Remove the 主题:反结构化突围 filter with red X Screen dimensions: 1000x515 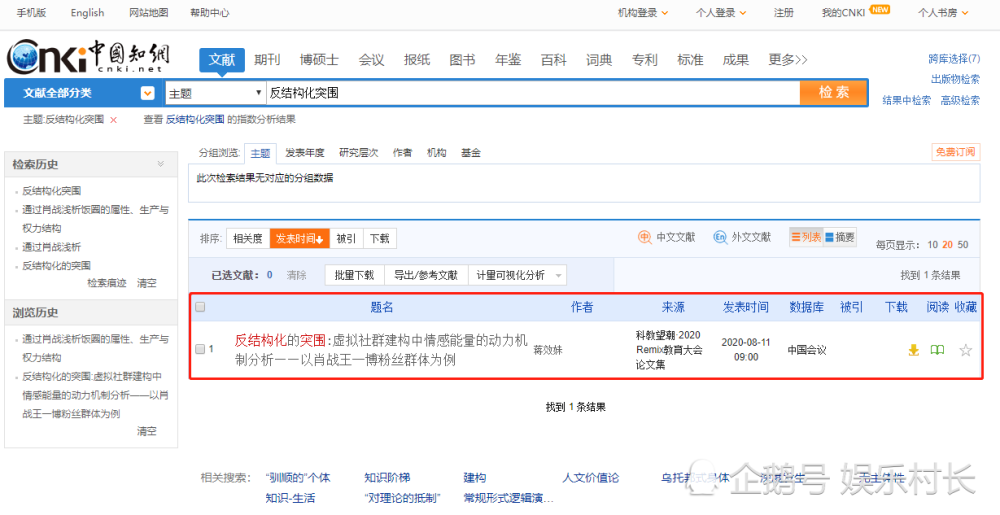(114, 120)
